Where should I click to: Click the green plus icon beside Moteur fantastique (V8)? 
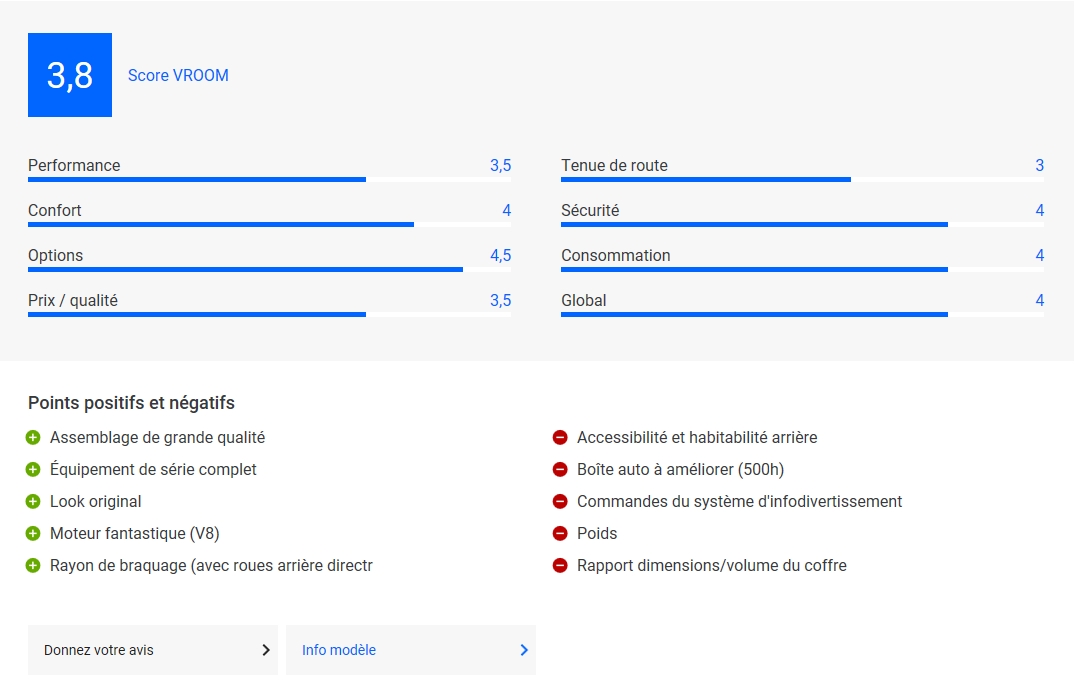[33, 534]
